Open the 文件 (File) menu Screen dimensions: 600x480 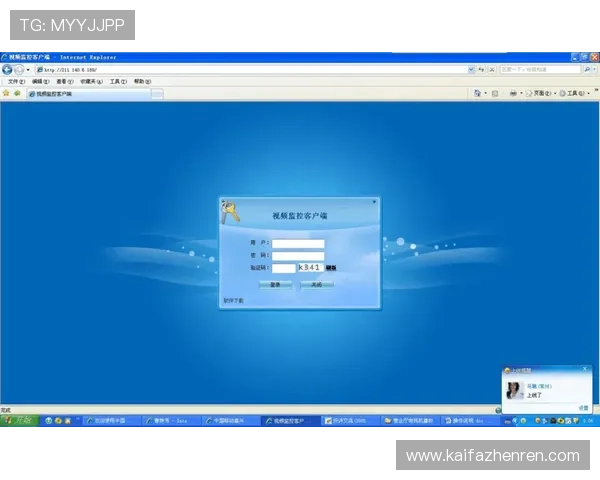coord(16,81)
